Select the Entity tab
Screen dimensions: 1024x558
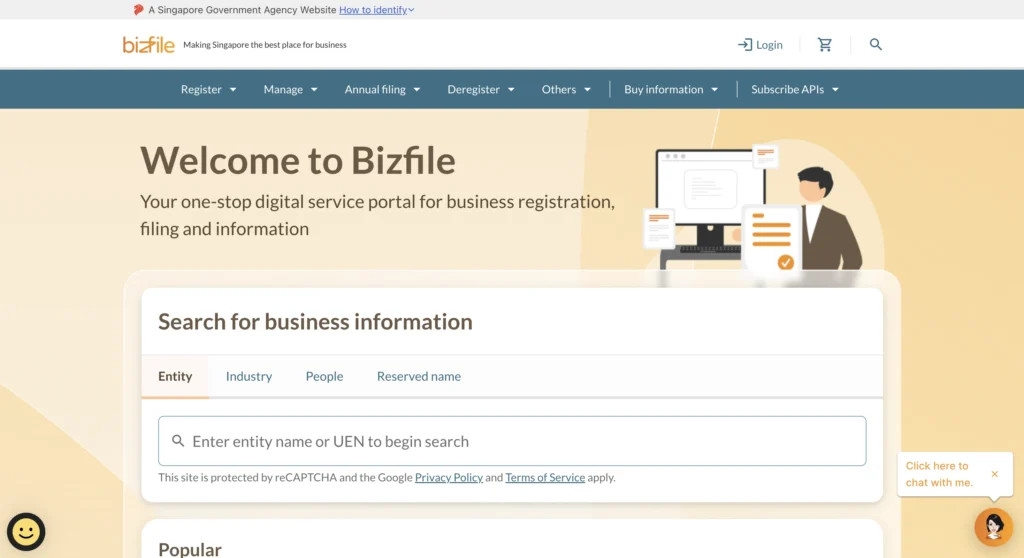coord(175,376)
